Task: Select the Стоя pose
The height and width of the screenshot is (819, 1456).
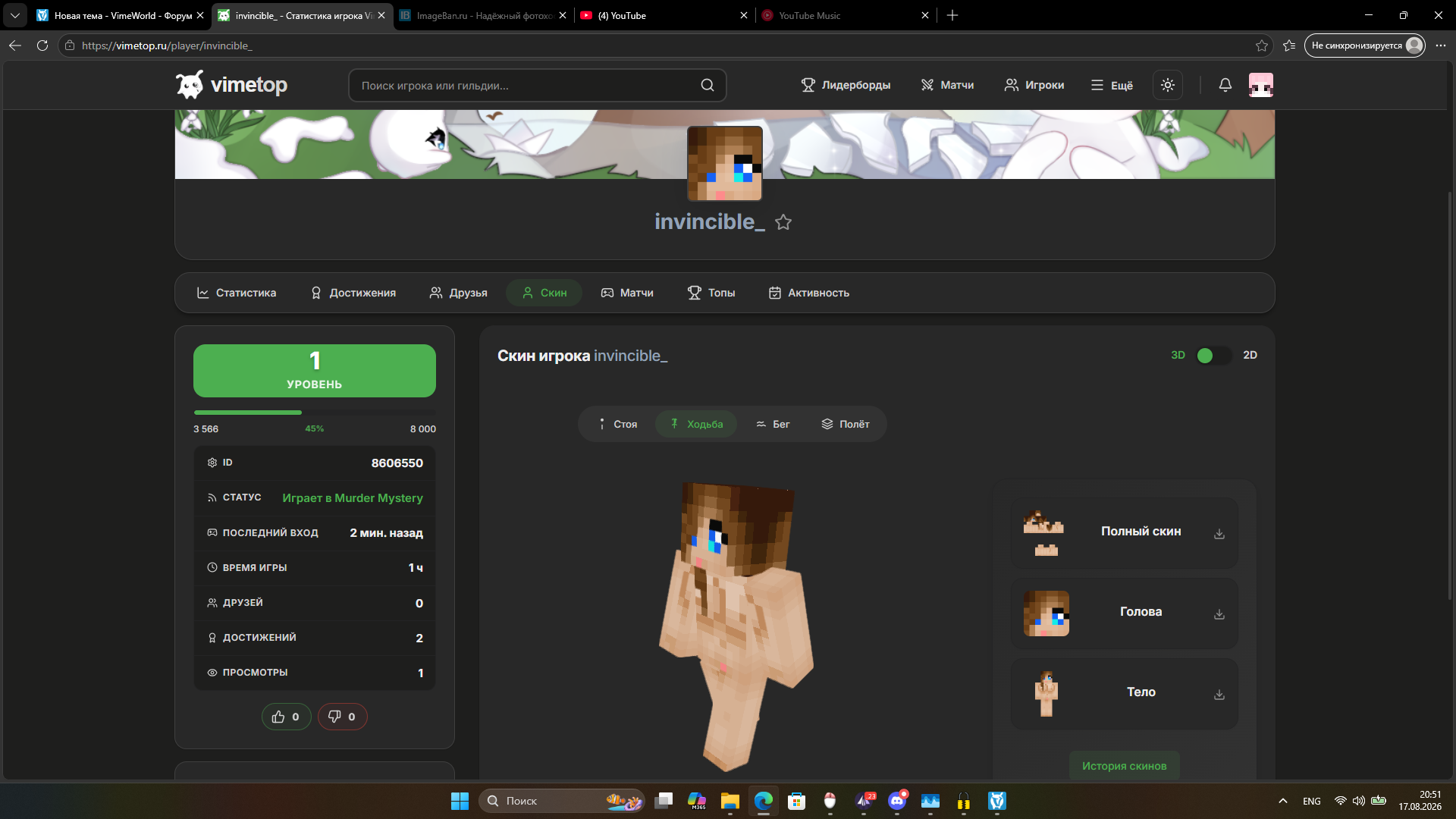Action: click(617, 424)
